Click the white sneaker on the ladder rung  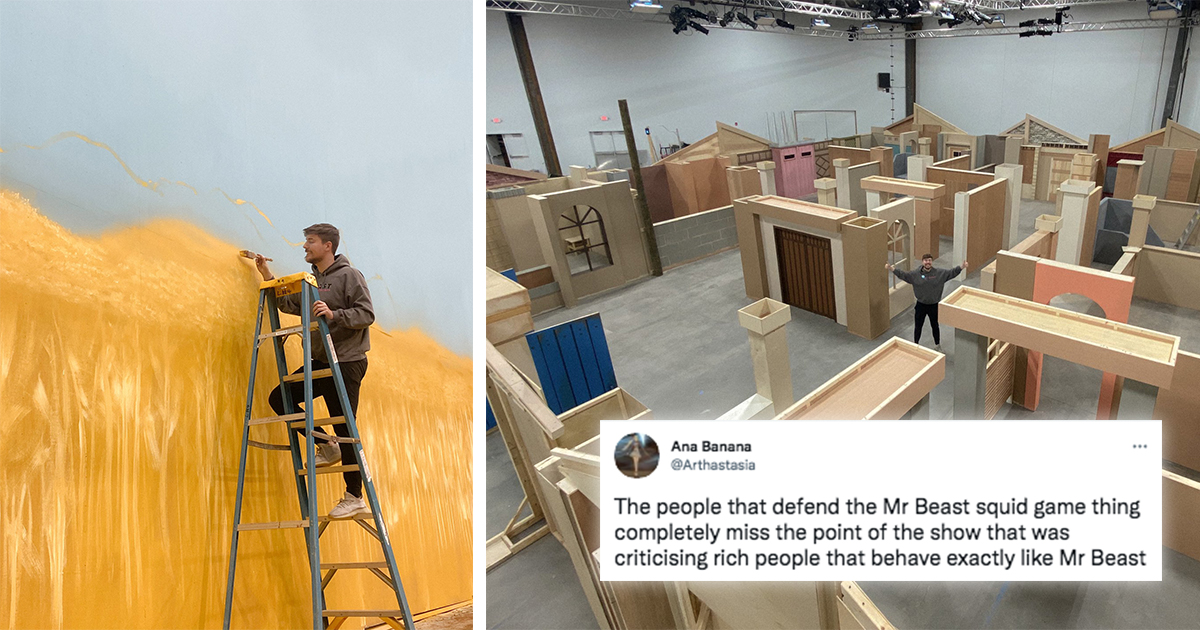click(348, 507)
